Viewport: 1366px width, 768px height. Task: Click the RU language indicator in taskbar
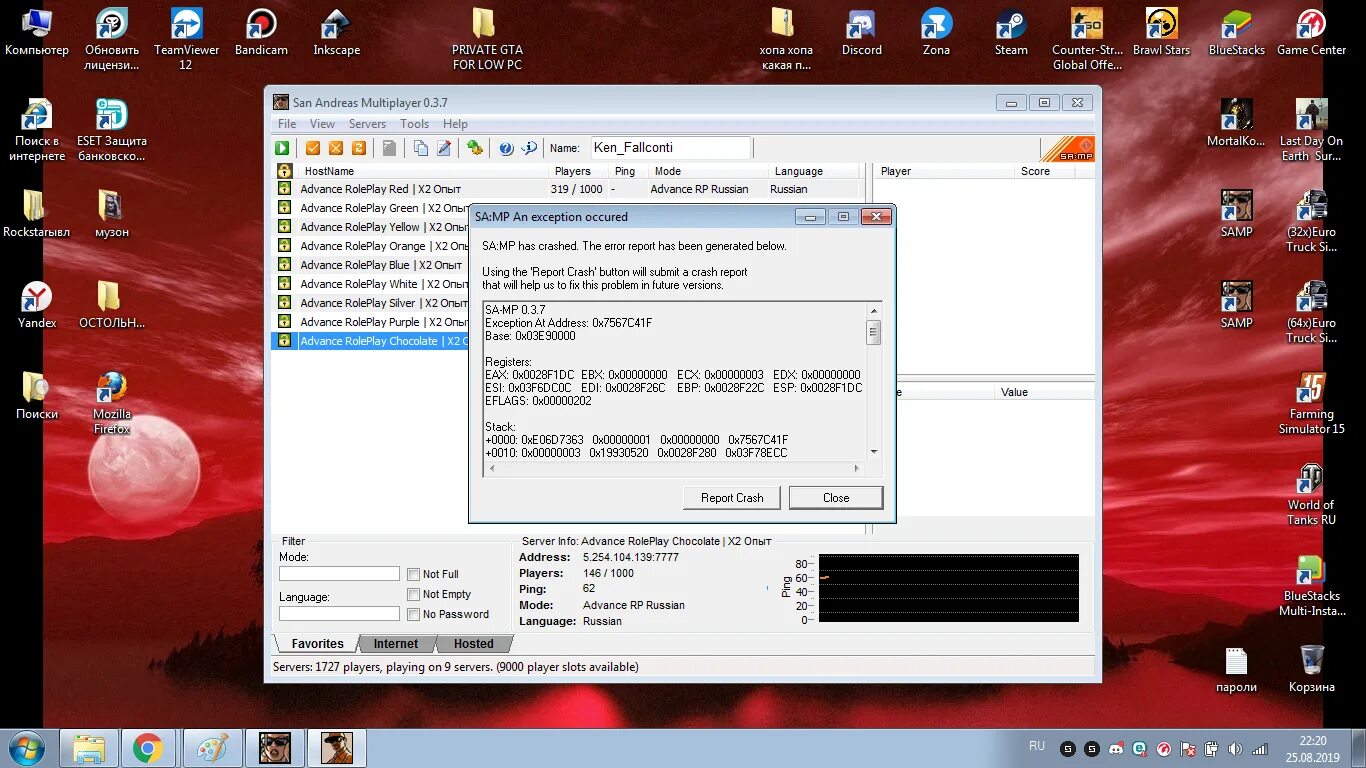click(x=1037, y=746)
